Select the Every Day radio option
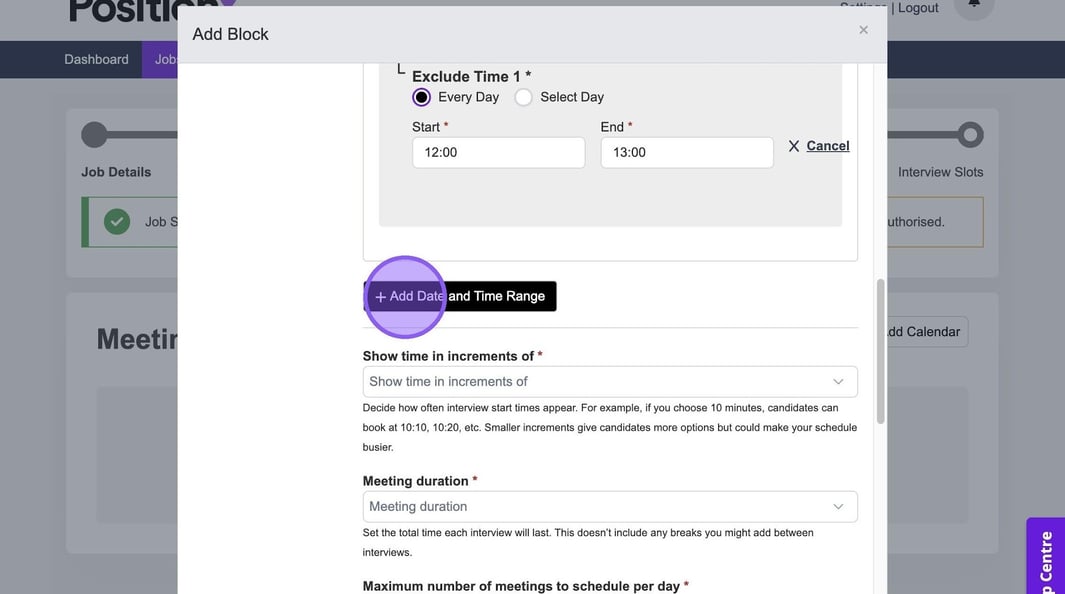This screenshot has height=594, width=1065. point(422,97)
